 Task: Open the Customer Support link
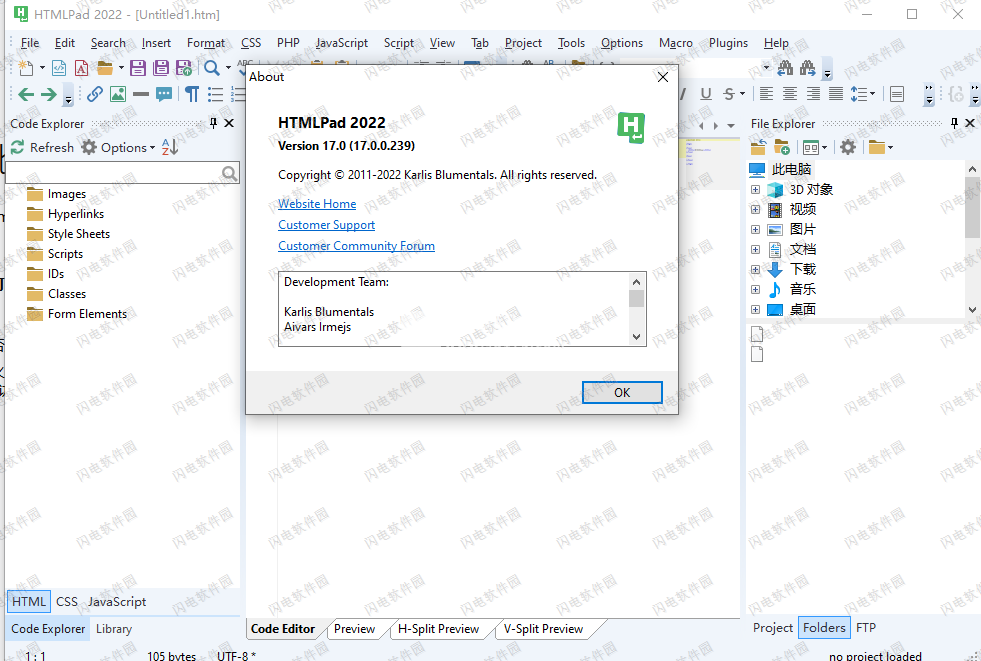(327, 225)
